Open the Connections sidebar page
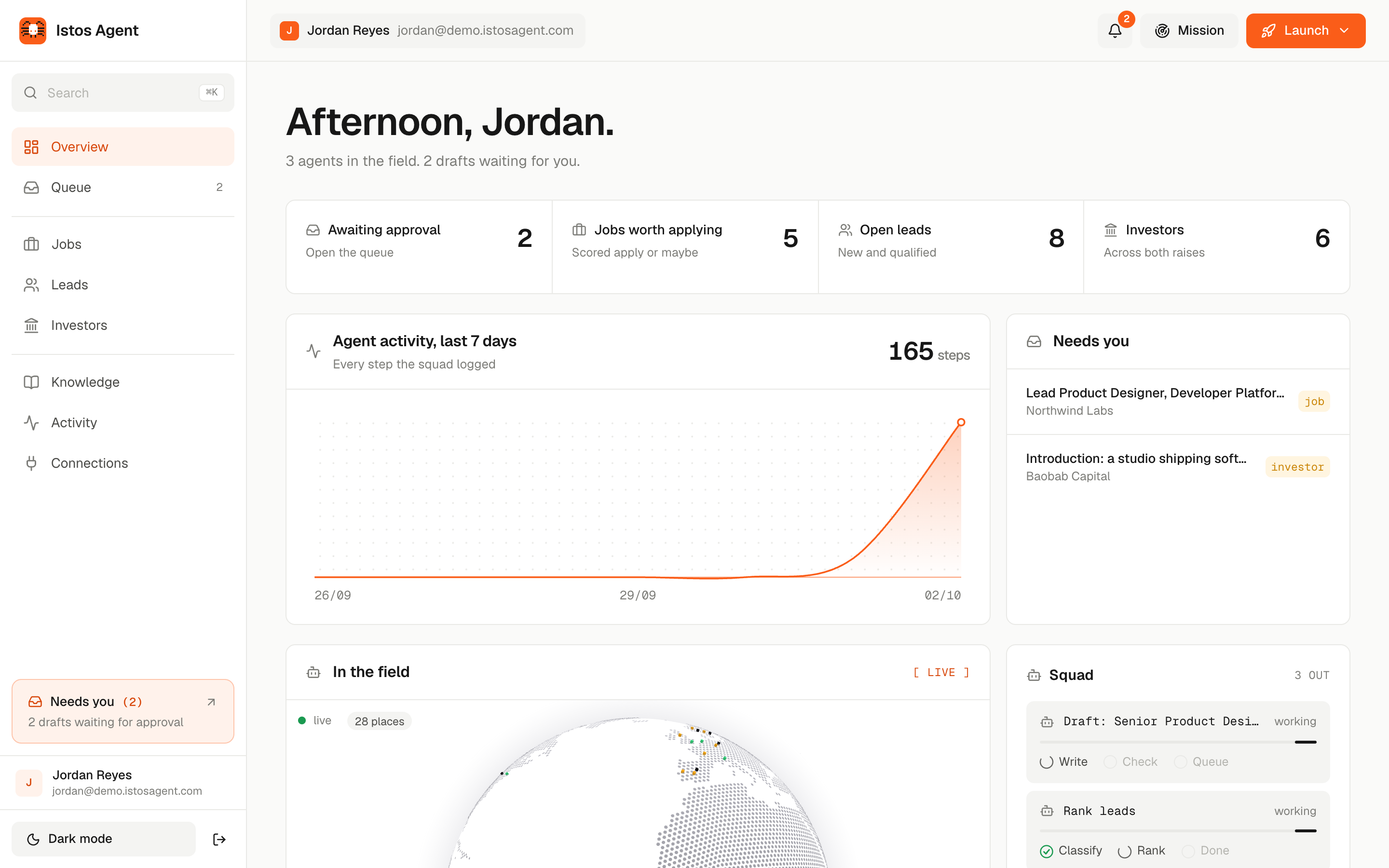 coord(123,463)
